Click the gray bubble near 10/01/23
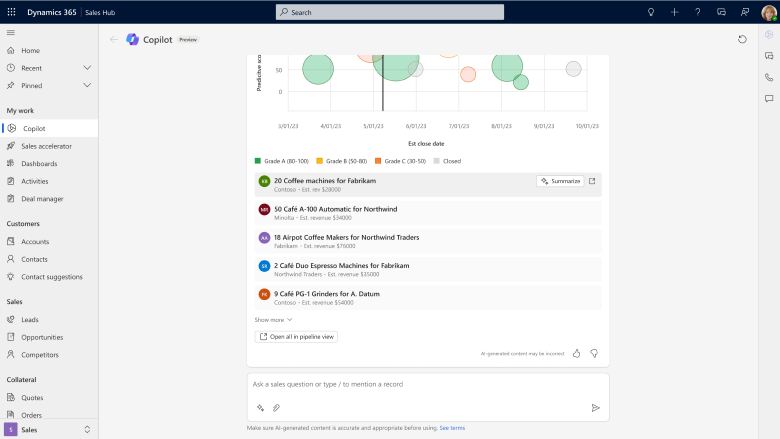This screenshot has height=439, width=780. (x=574, y=69)
